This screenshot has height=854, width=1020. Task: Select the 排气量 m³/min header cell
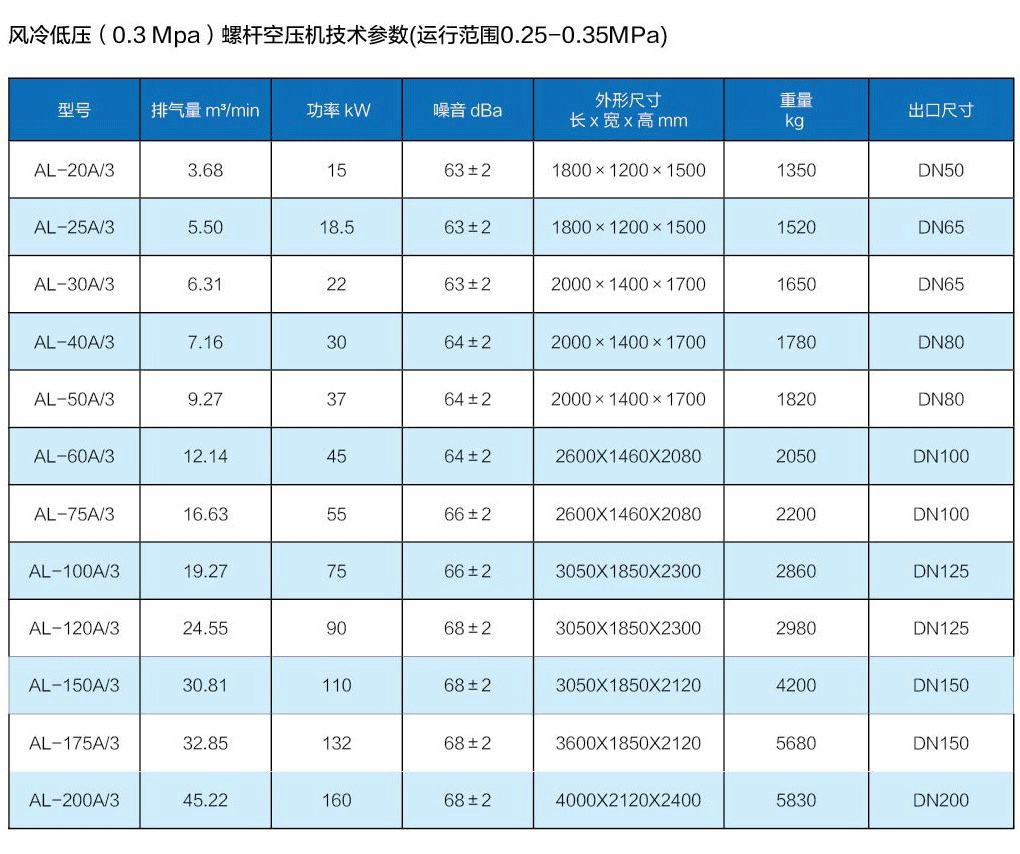pos(205,110)
